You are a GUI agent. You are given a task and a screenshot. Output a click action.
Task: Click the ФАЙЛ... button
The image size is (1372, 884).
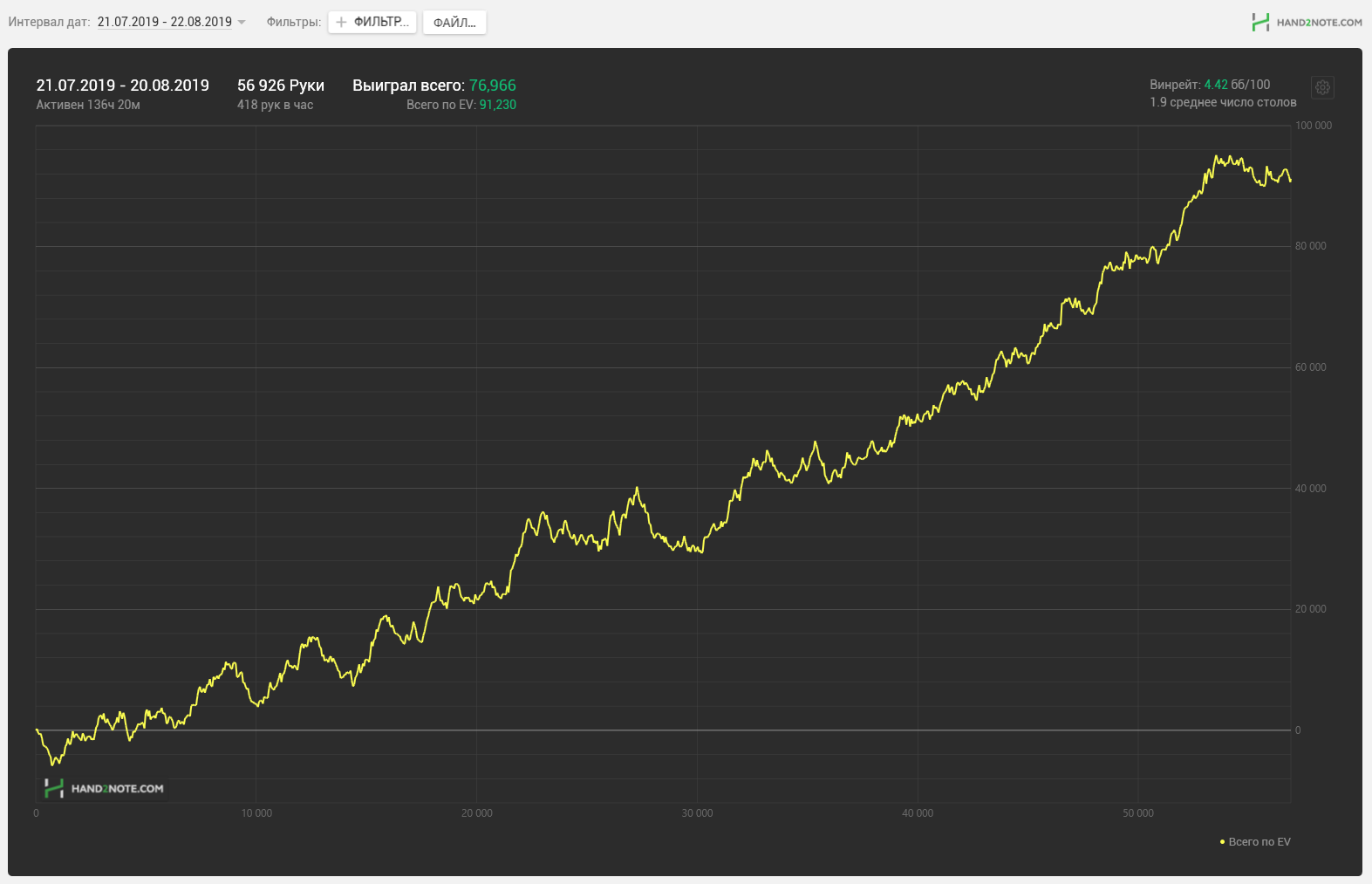pyautogui.click(x=454, y=23)
